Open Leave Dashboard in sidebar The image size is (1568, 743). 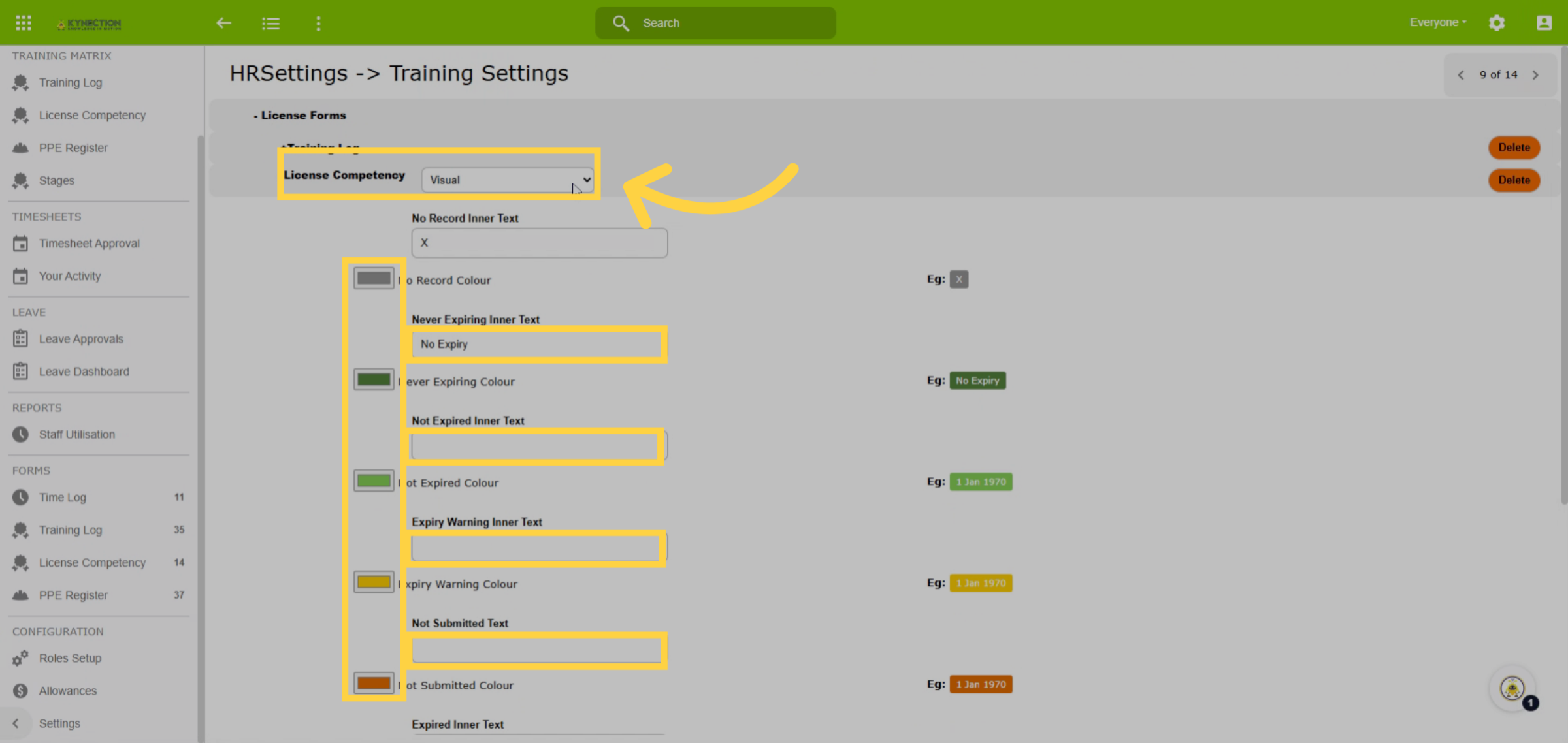[84, 371]
